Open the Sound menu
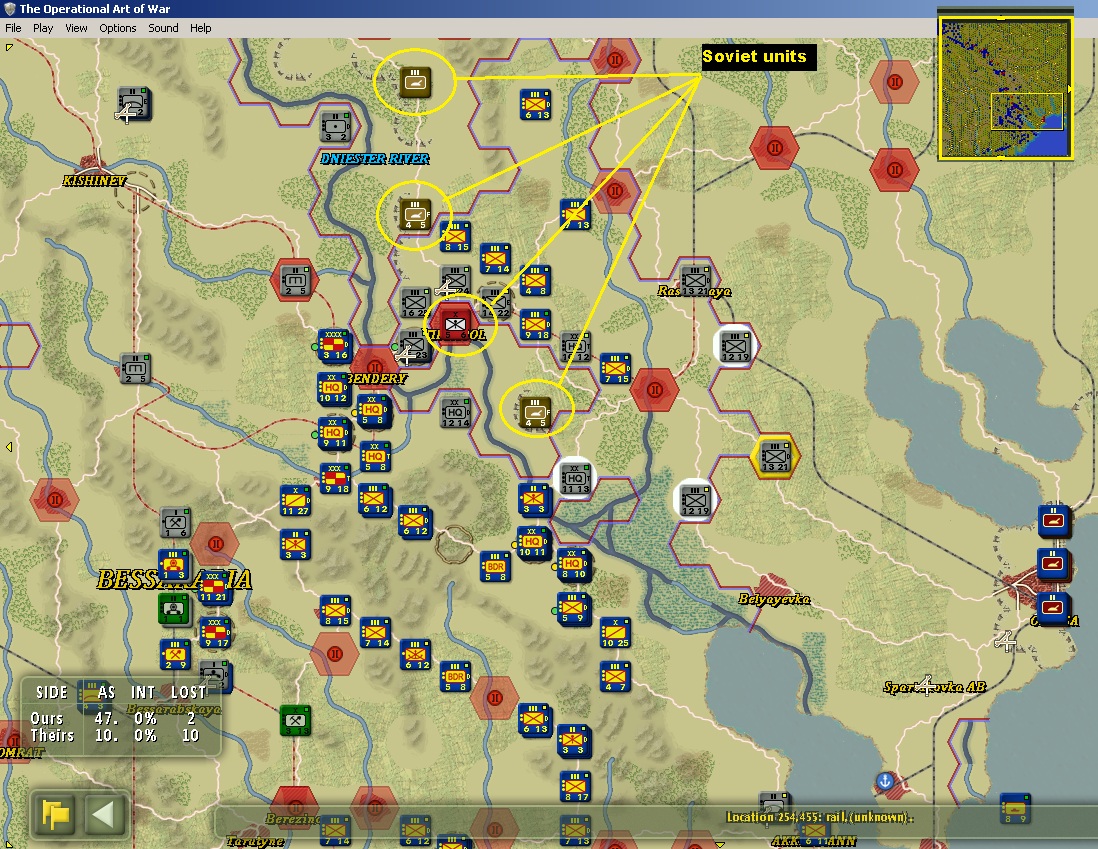The image size is (1098, 849). tap(163, 28)
